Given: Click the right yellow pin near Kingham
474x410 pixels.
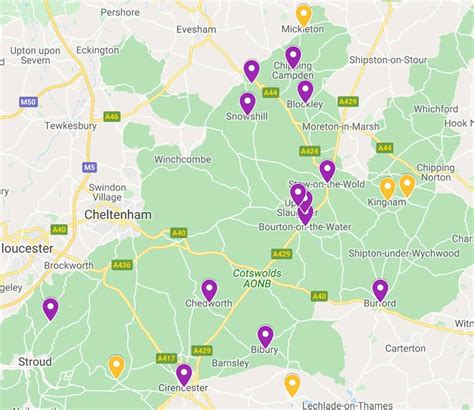Looking at the screenshot, I should tap(407, 185).
